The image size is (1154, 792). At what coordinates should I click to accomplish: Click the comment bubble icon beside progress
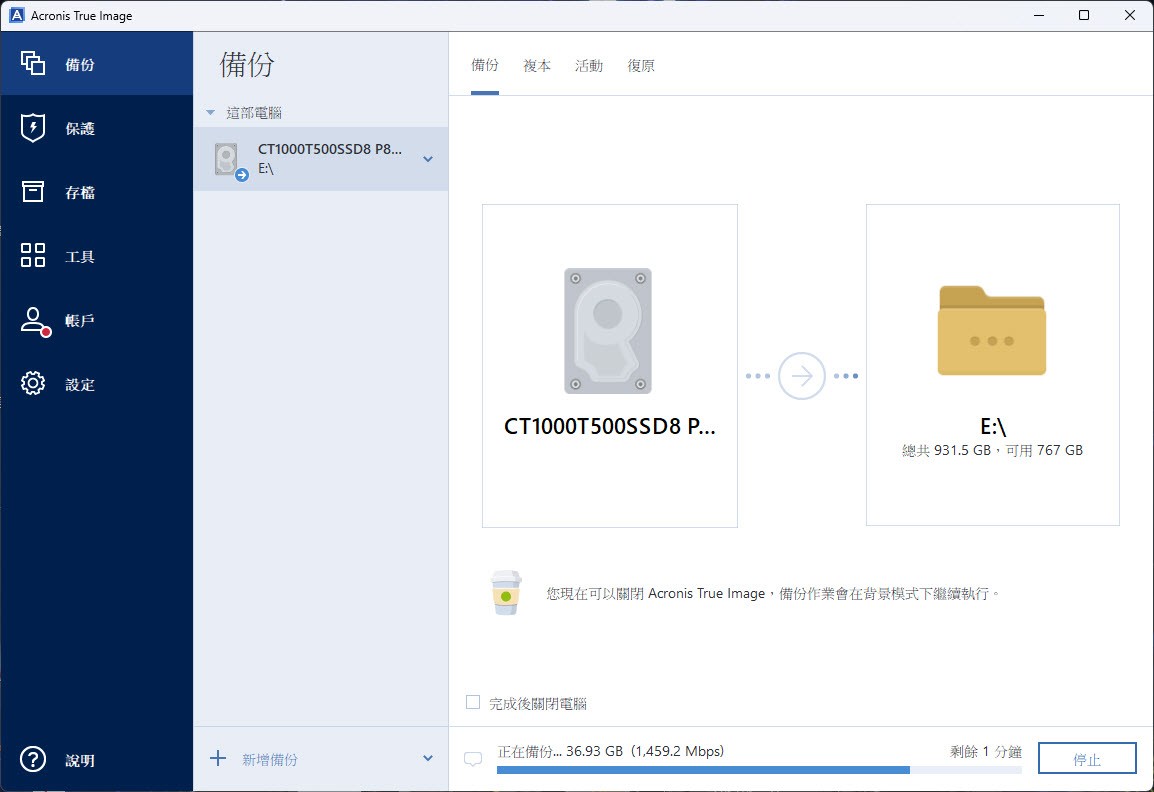point(473,759)
